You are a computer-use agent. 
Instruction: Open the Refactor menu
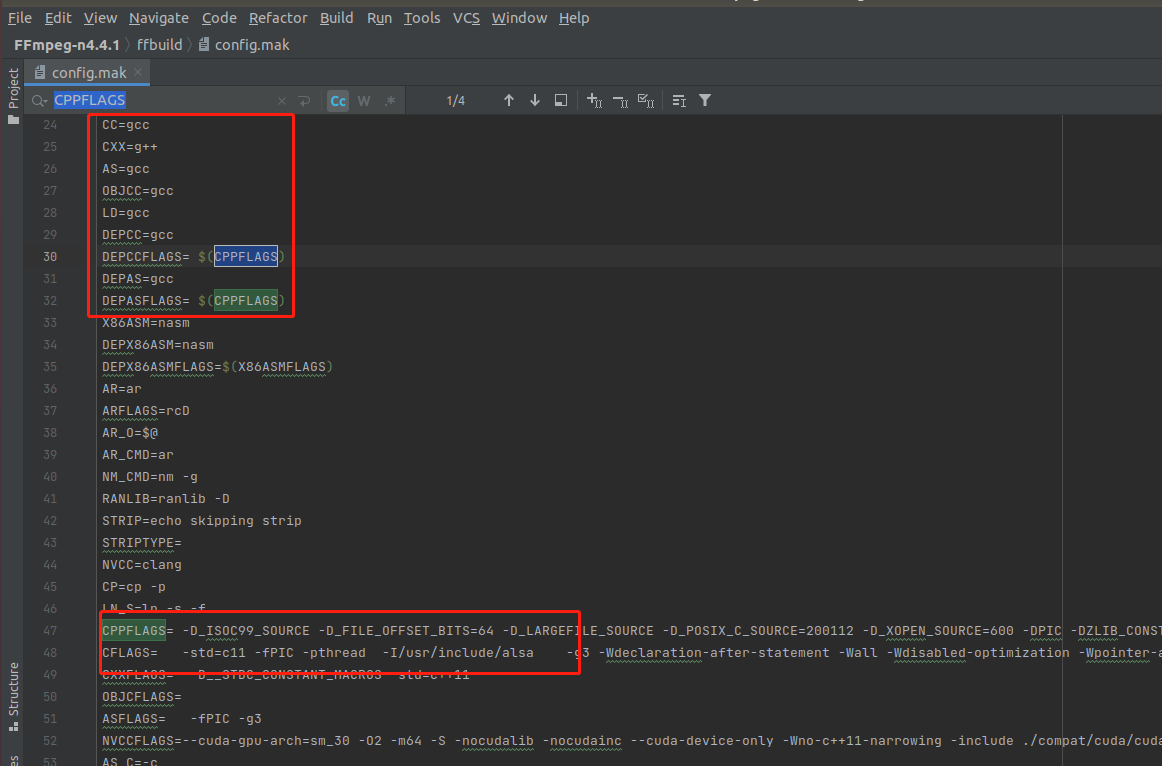(278, 17)
